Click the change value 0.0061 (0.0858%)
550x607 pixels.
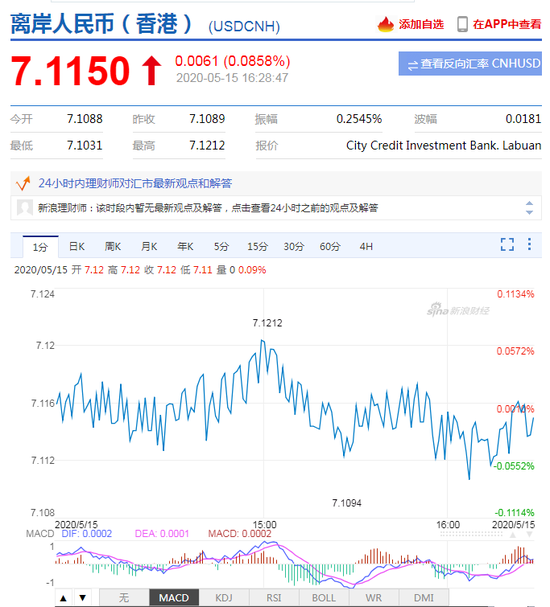232,61
